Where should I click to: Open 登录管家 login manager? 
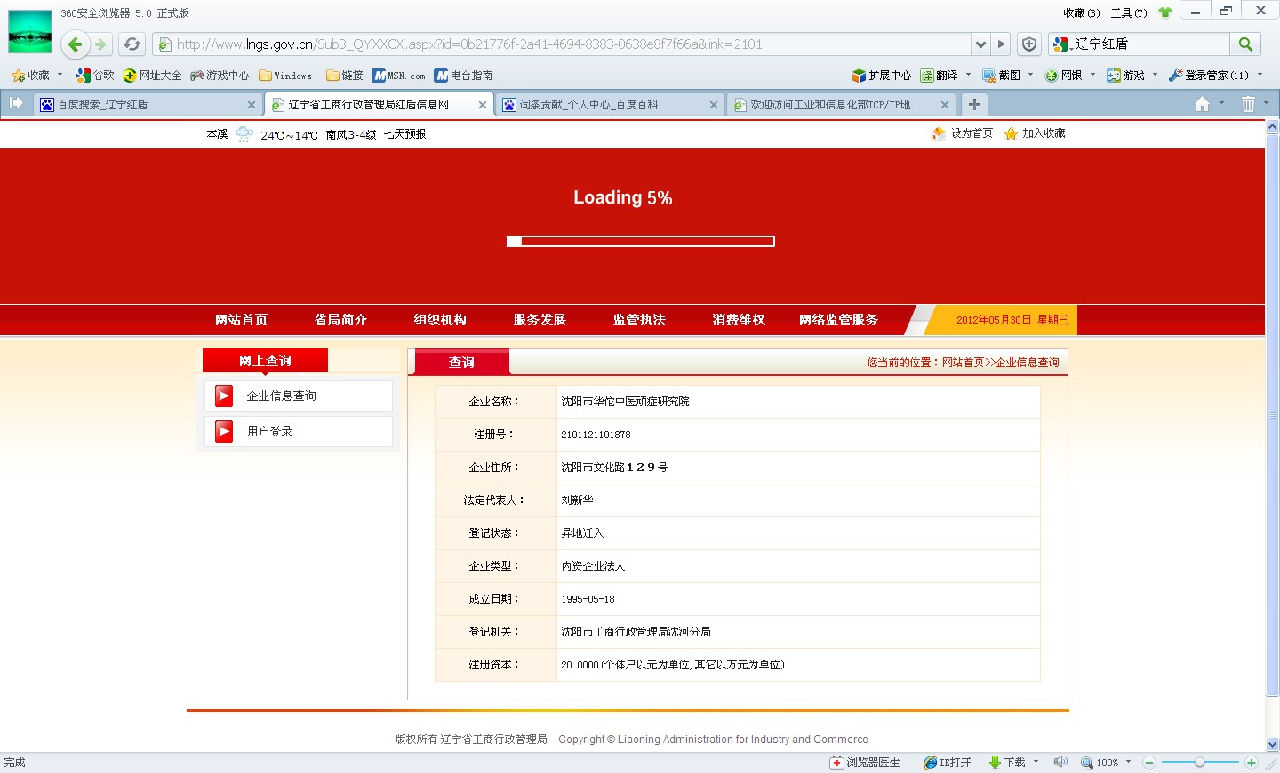pyautogui.click(x=1209, y=75)
